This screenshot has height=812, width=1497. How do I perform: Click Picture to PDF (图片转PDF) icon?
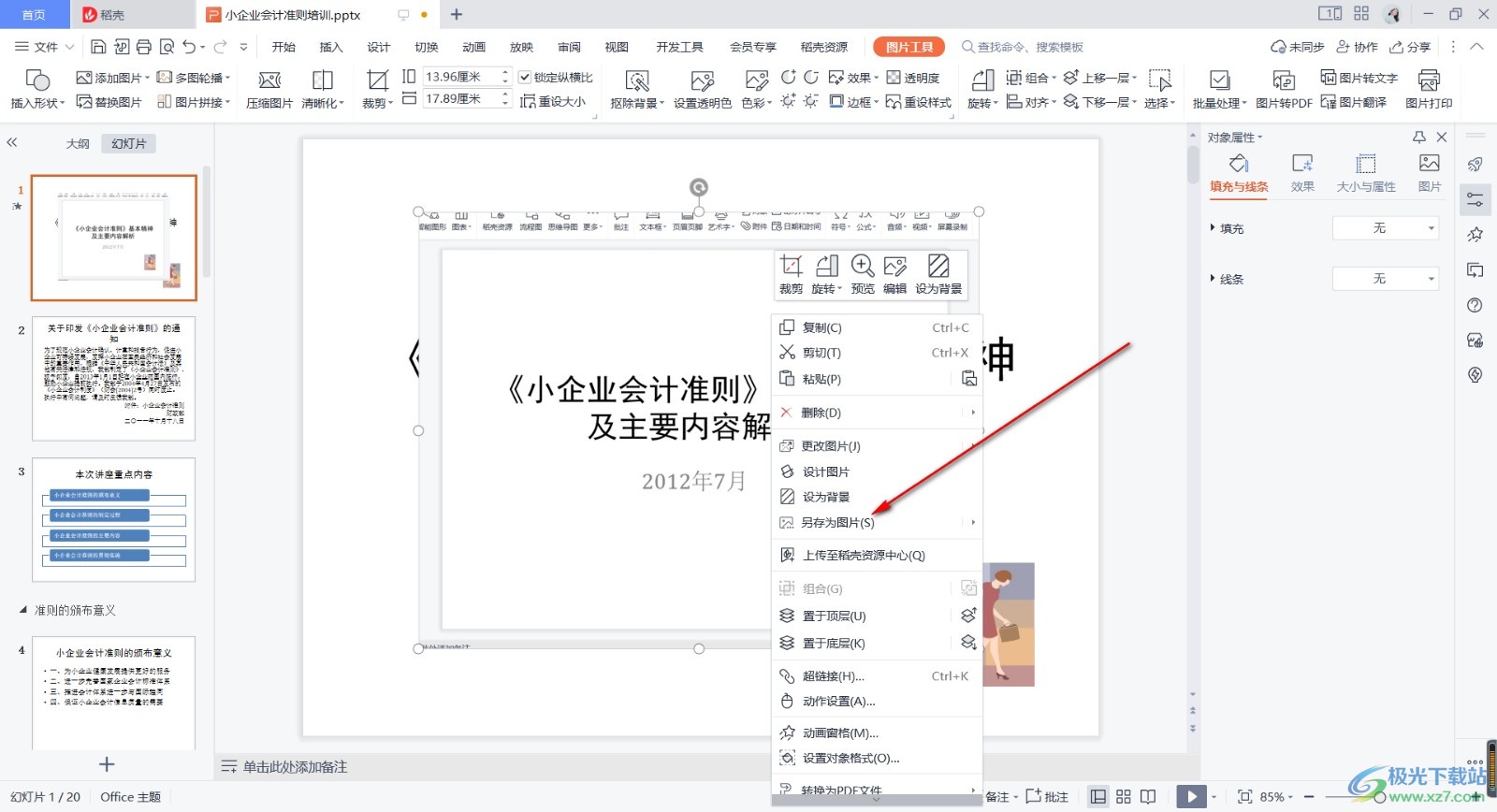point(1284,80)
